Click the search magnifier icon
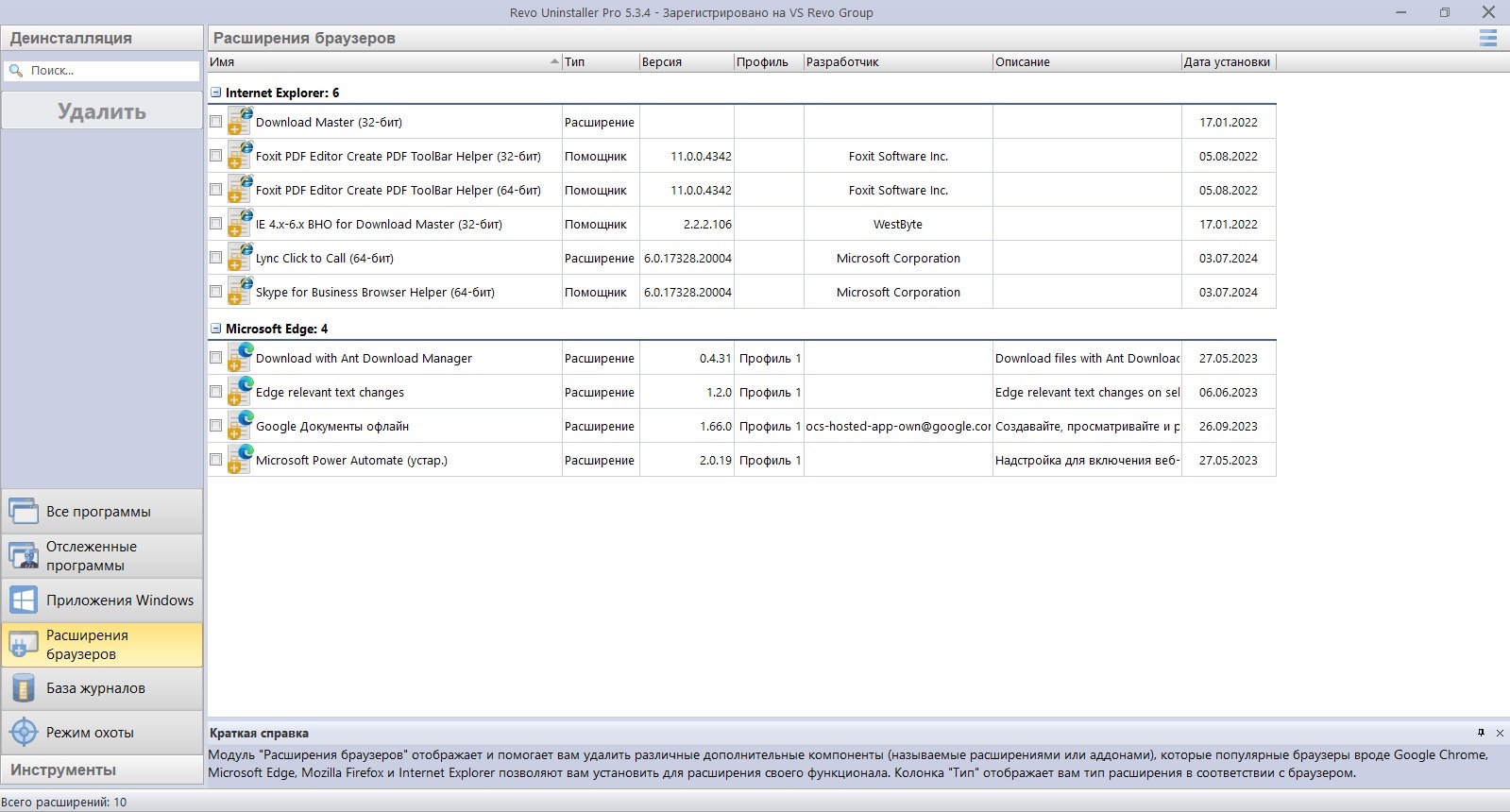The image size is (1510, 812). pyautogui.click(x=16, y=71)
